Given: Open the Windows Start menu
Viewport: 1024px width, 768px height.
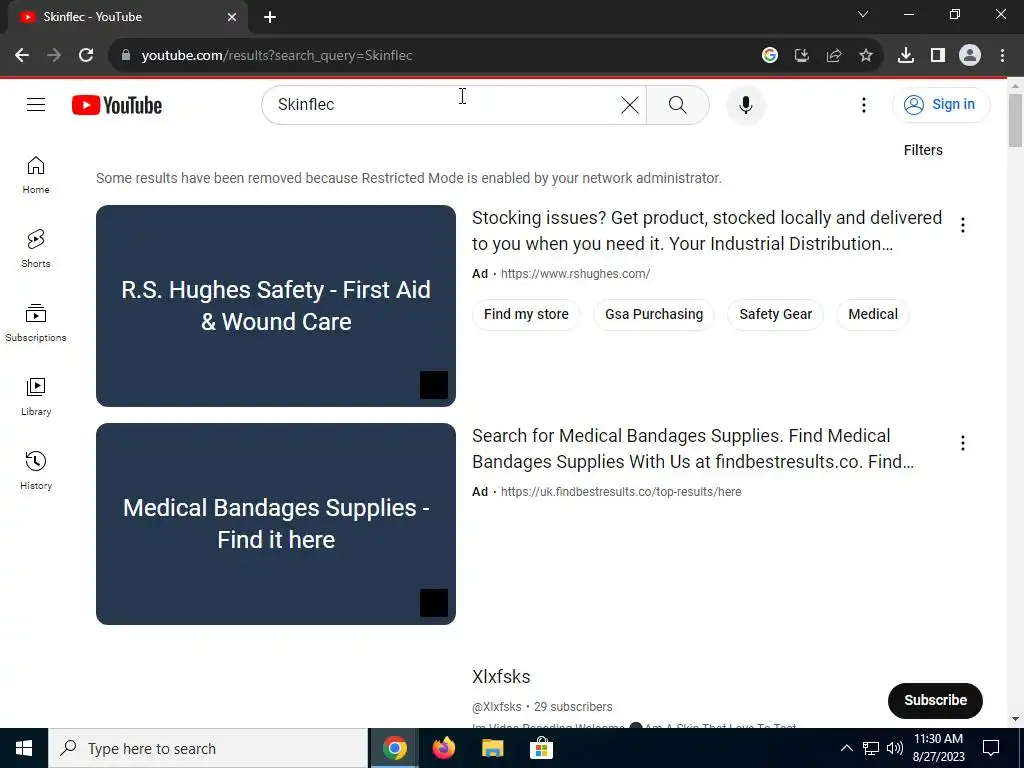Looking at the screenshot, I should [24, 748].
